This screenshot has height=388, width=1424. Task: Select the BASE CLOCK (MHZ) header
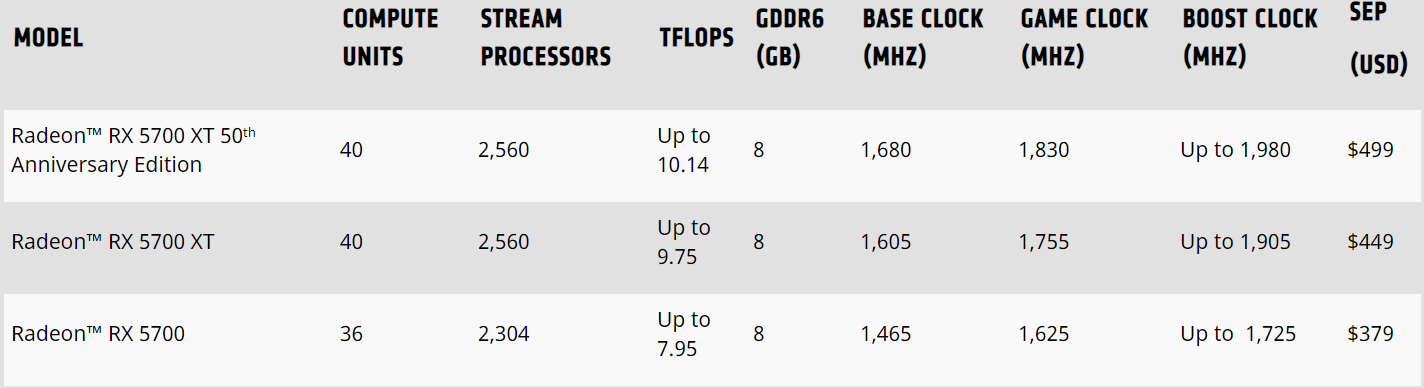[923, 38]
